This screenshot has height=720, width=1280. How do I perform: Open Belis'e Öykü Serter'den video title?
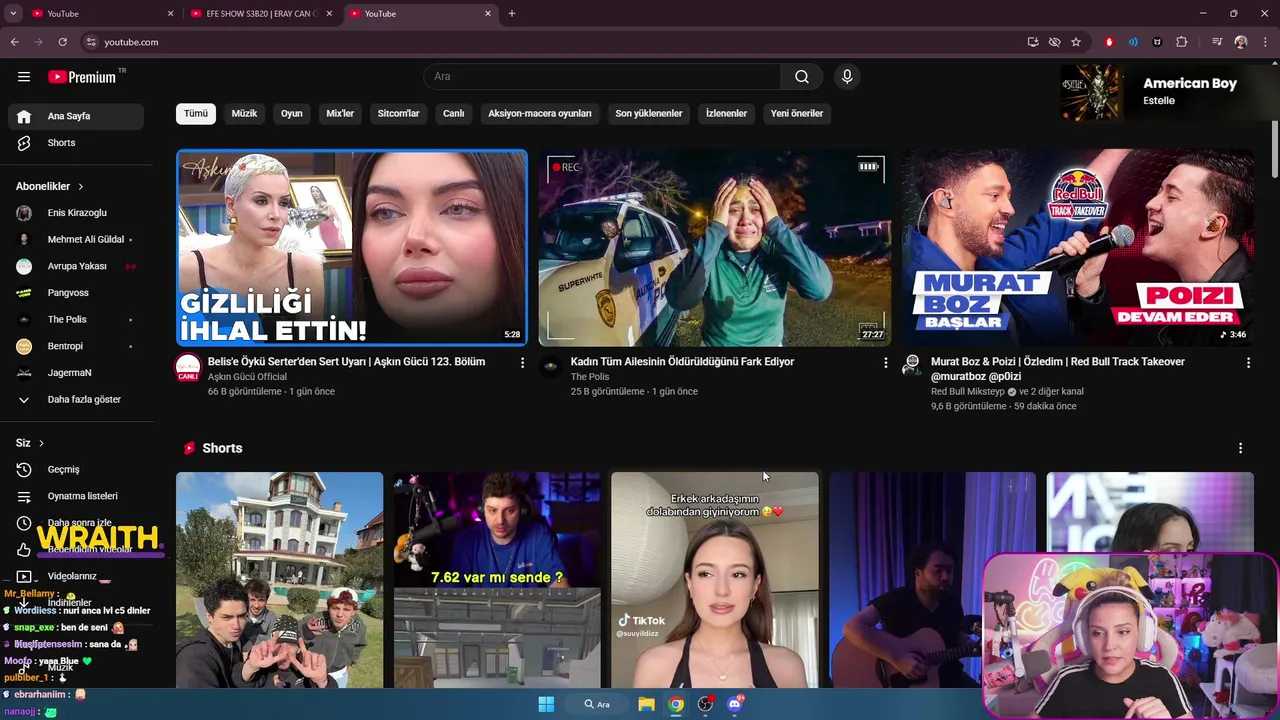(x=346, y=362)
